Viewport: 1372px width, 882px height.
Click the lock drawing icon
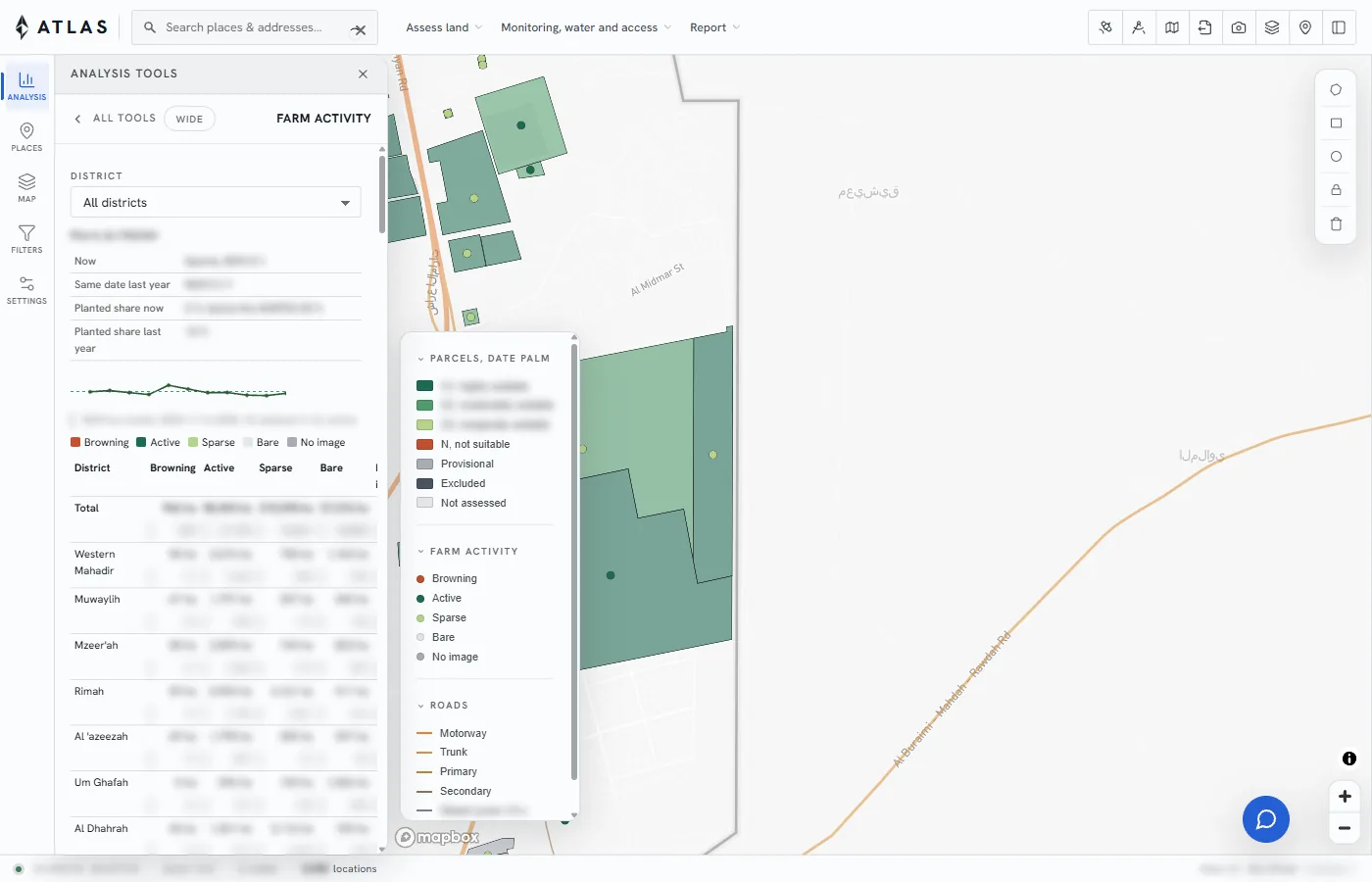pos(1336,190)
